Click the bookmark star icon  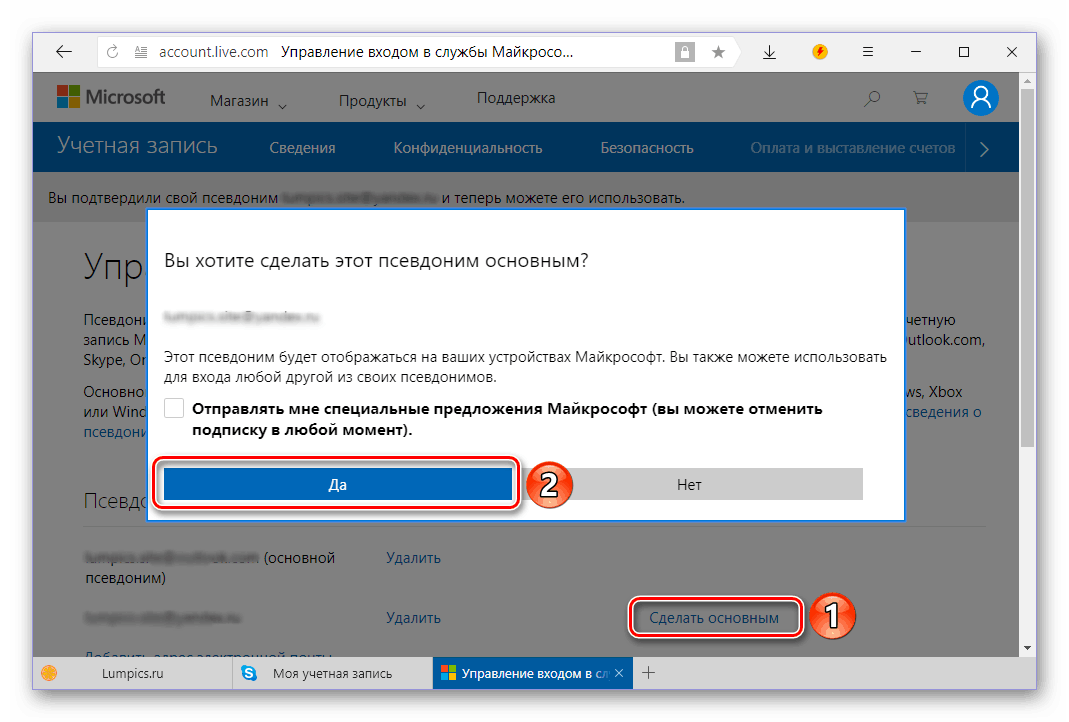[x=718, y=52]
